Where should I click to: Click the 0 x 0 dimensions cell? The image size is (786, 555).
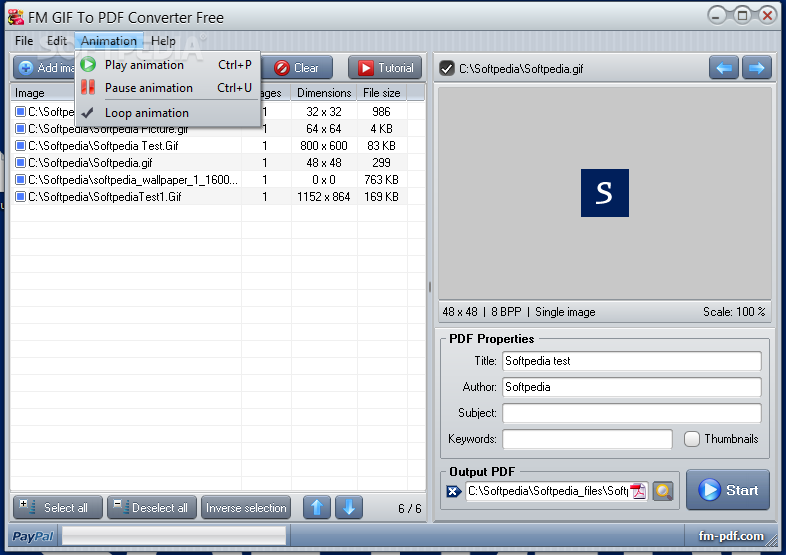point(324,180)
